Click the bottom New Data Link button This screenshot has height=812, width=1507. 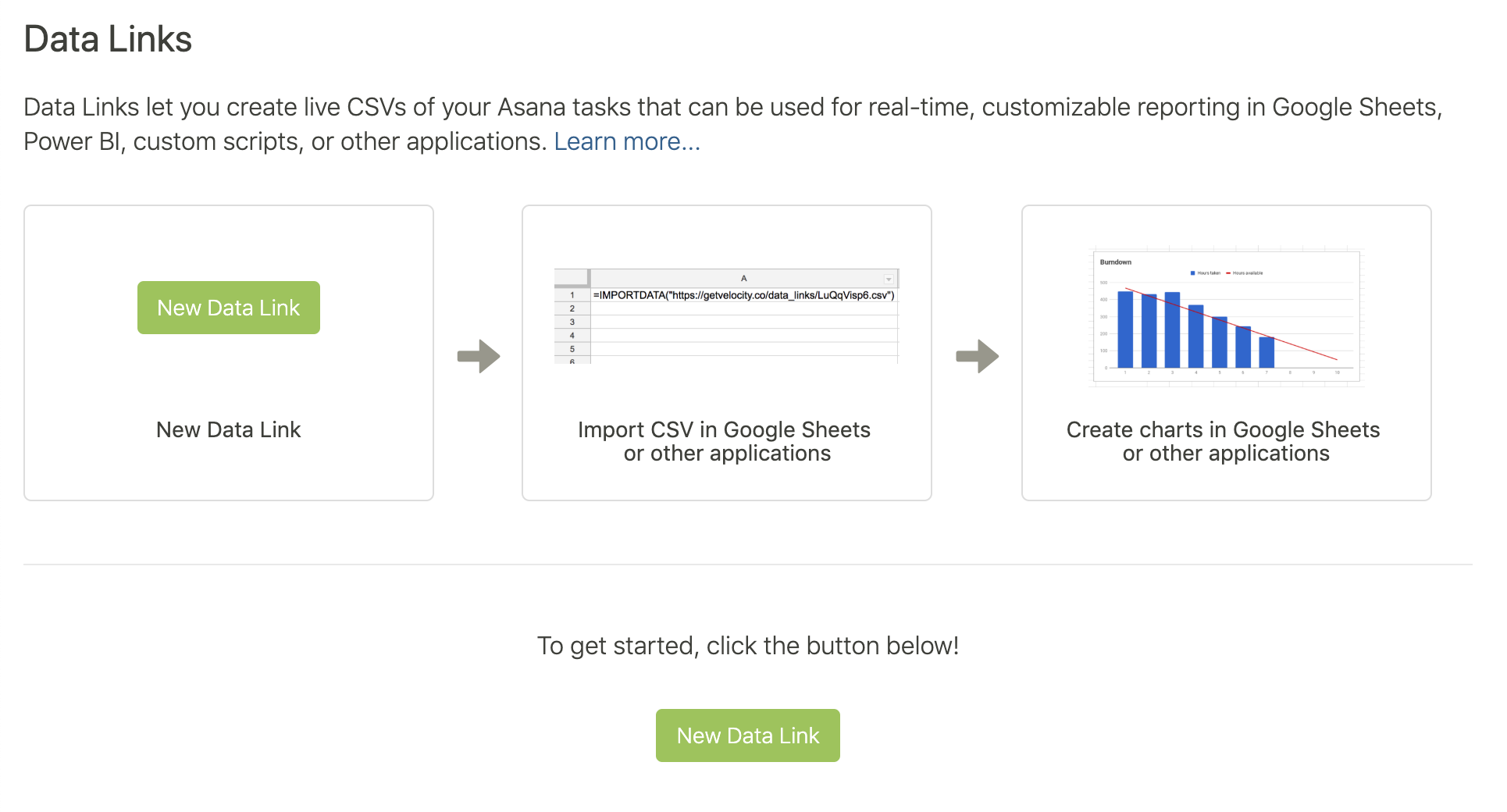pyautogui.click(x=747, y=735)
